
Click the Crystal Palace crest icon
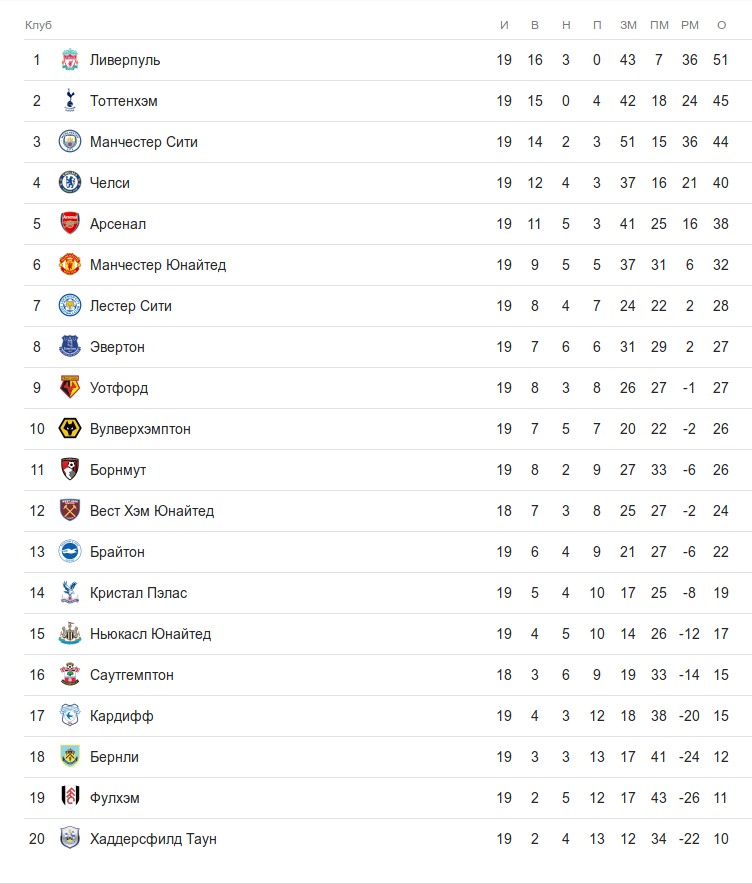69,593
